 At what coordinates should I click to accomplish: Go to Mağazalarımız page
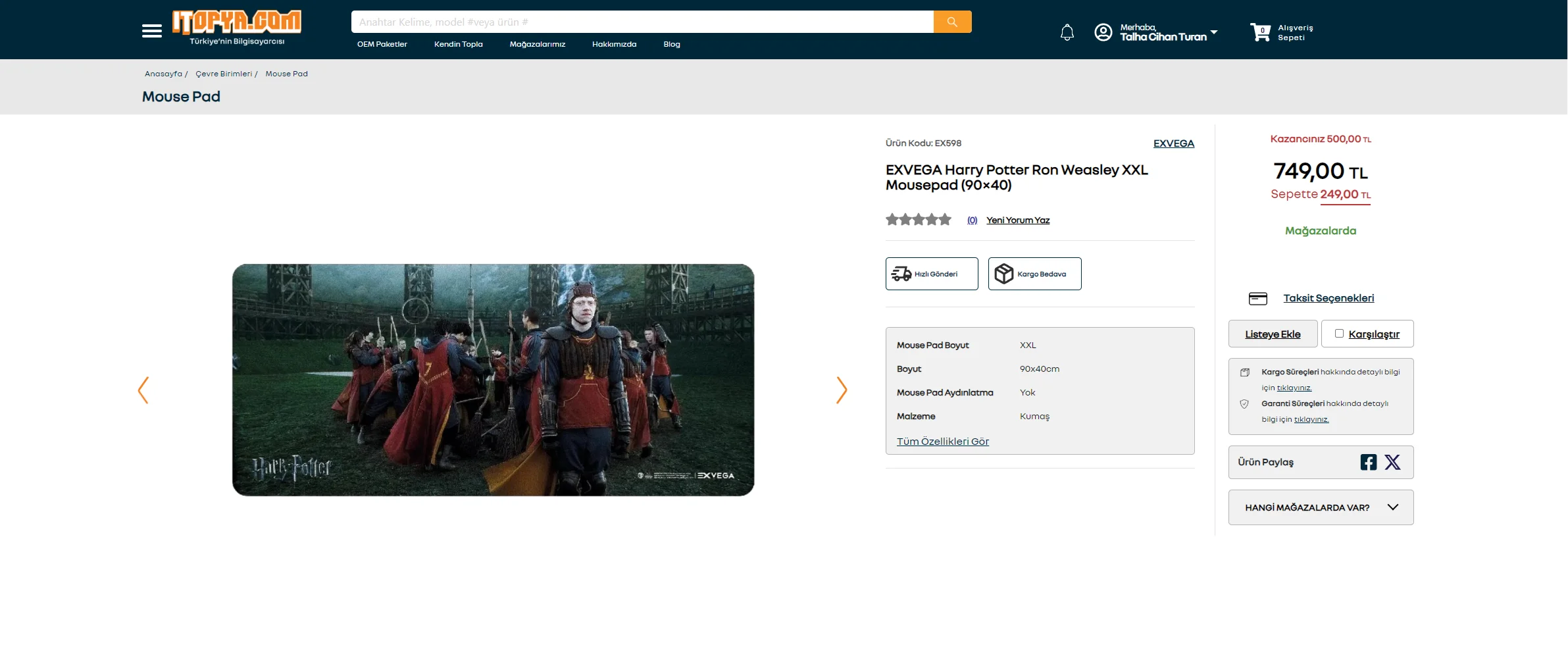pyautogui.click(x=538, y=44)
